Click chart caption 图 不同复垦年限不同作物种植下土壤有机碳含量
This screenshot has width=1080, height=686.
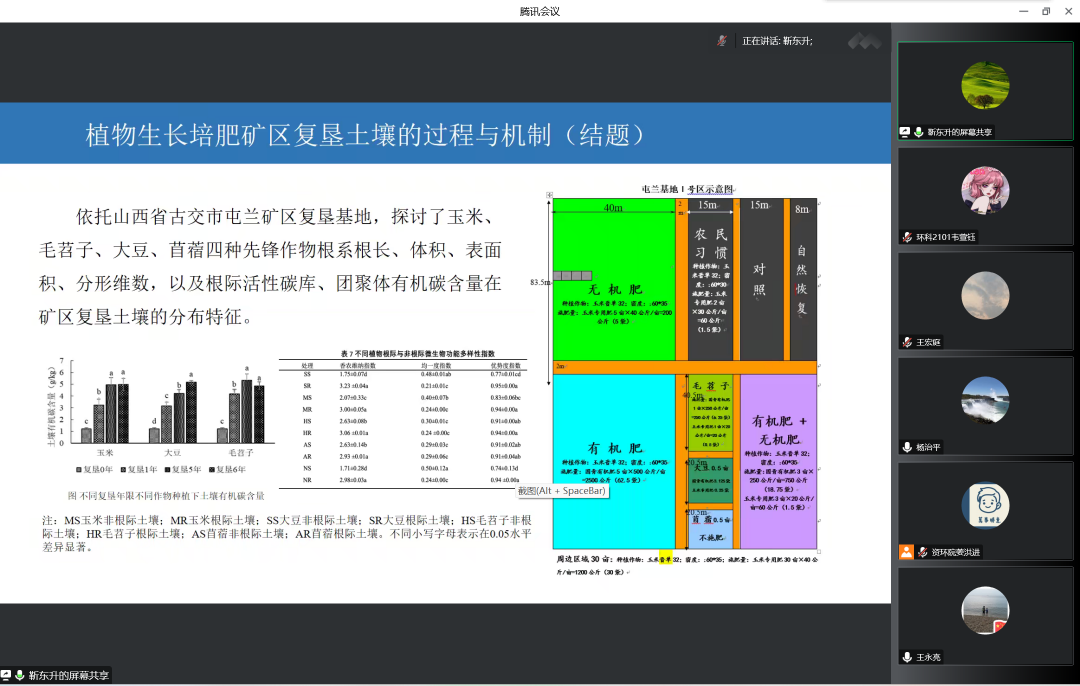coord(166,496)
